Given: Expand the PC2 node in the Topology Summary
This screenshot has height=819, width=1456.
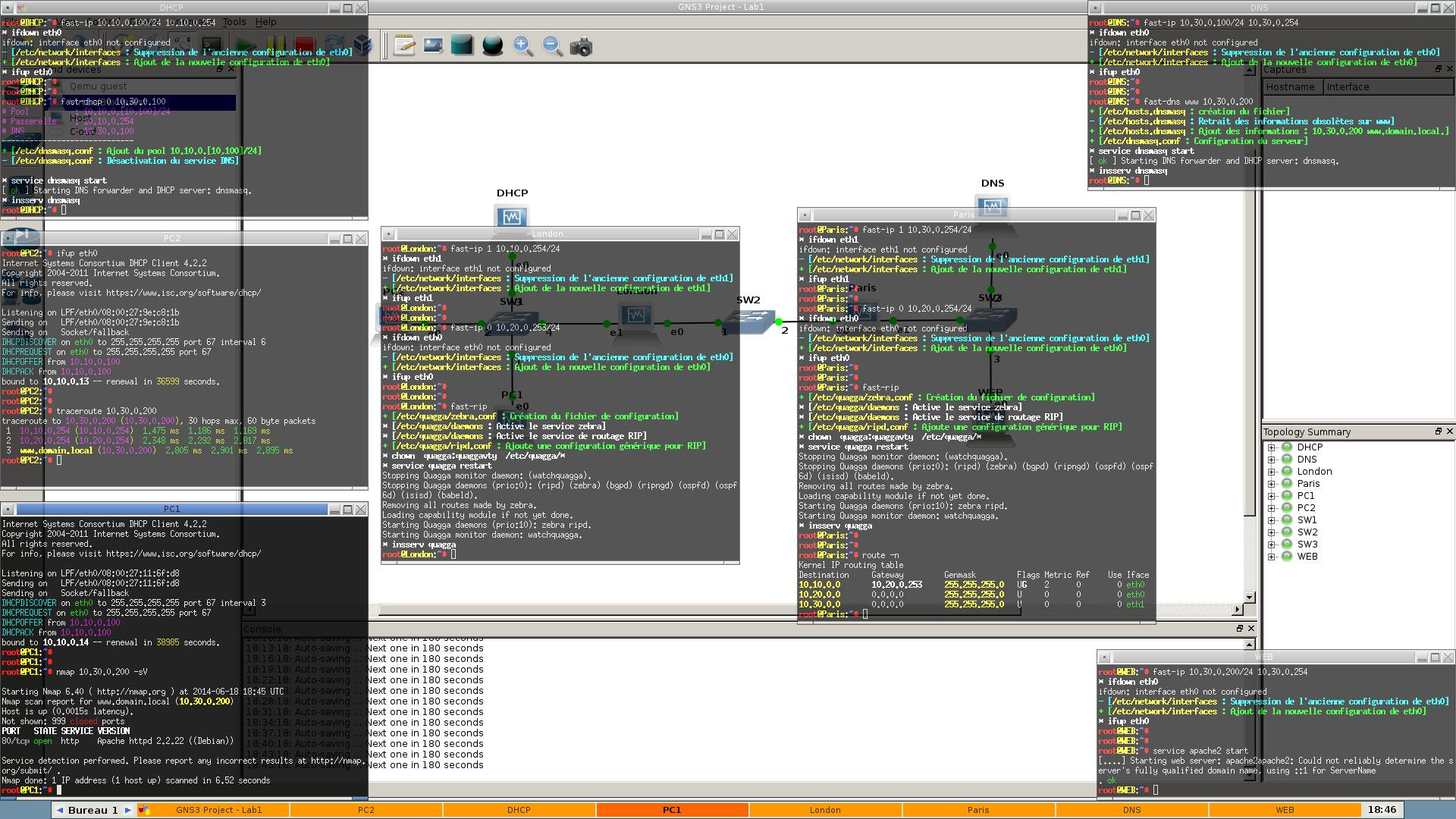Looking at the screenshot, I should [1272, 508].
